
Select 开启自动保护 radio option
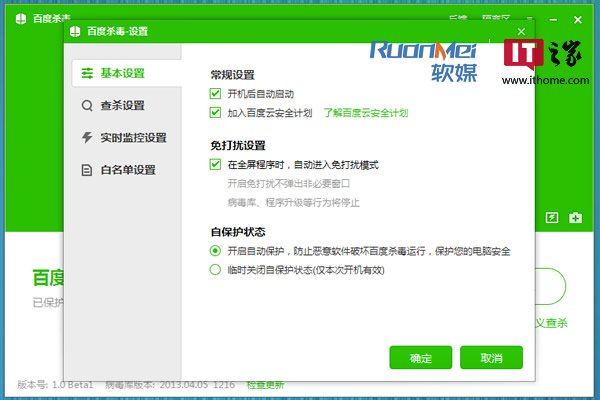pos(215,250)
